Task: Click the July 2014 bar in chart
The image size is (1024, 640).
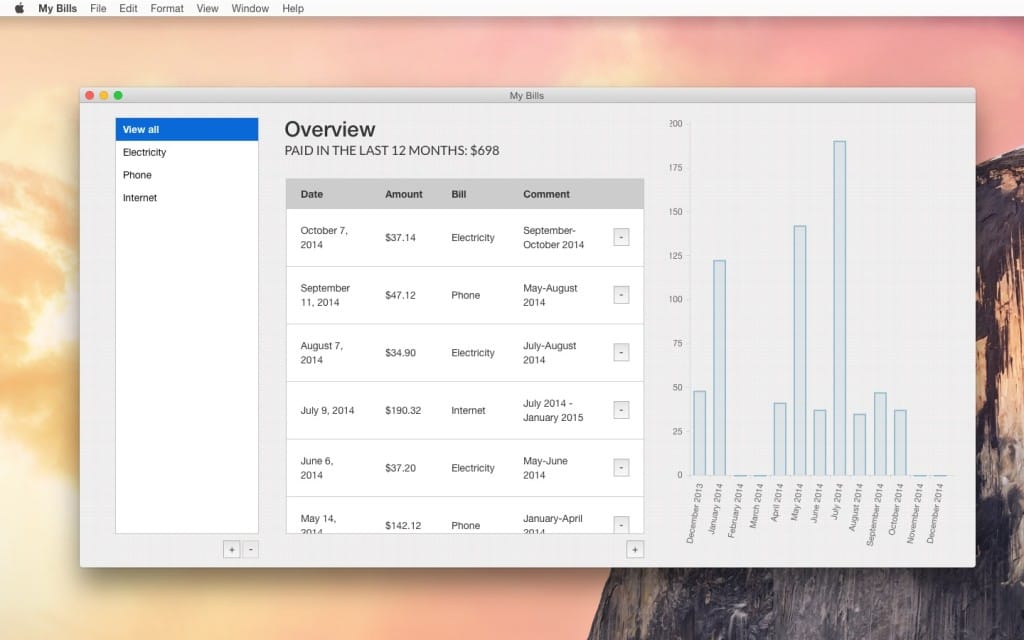Action: [839, 308]
